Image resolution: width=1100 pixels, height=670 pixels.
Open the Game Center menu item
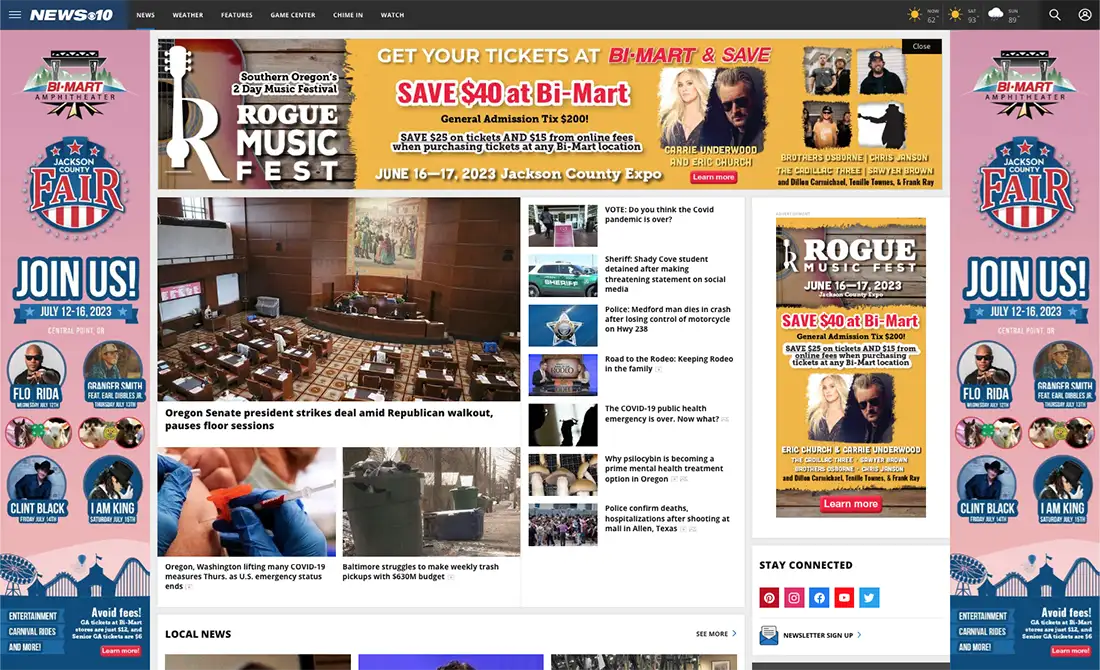[x=293, y=15]
